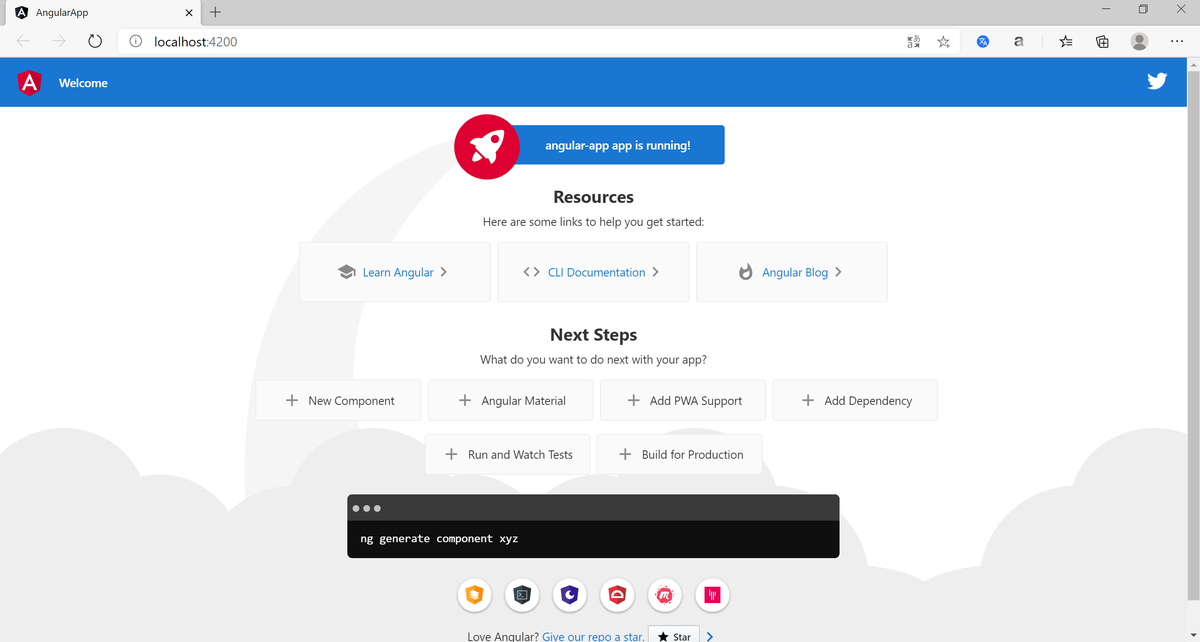Viewport: 1200px width, 642px height.
Task: Open the Angular CLI terminal shield icon
Action: (522, 595)
